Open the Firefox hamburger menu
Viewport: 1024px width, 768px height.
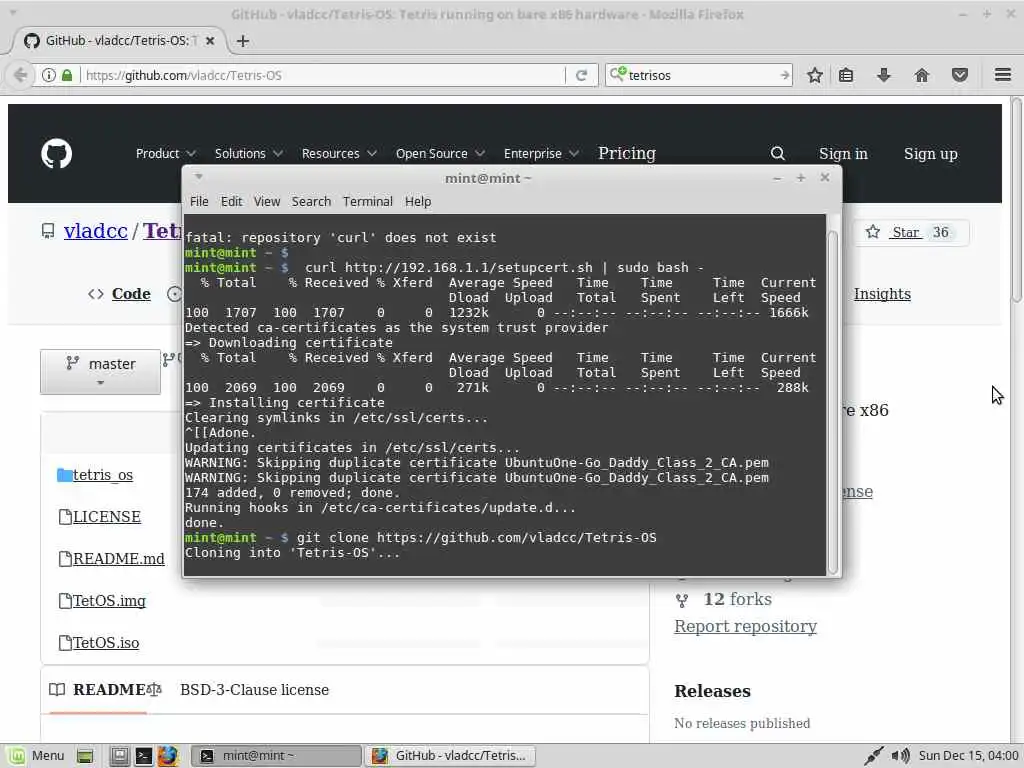pos(1003,75)
